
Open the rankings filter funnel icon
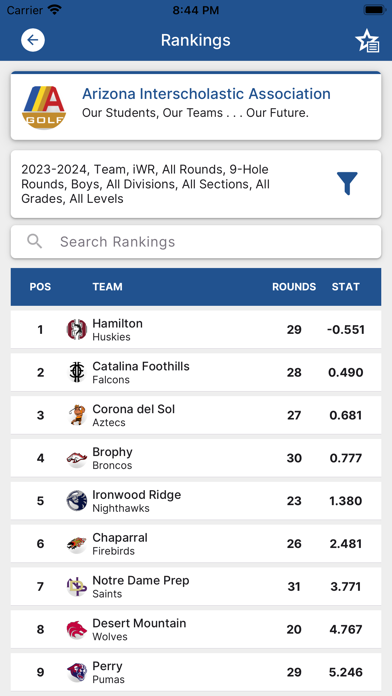pos(347,183)
